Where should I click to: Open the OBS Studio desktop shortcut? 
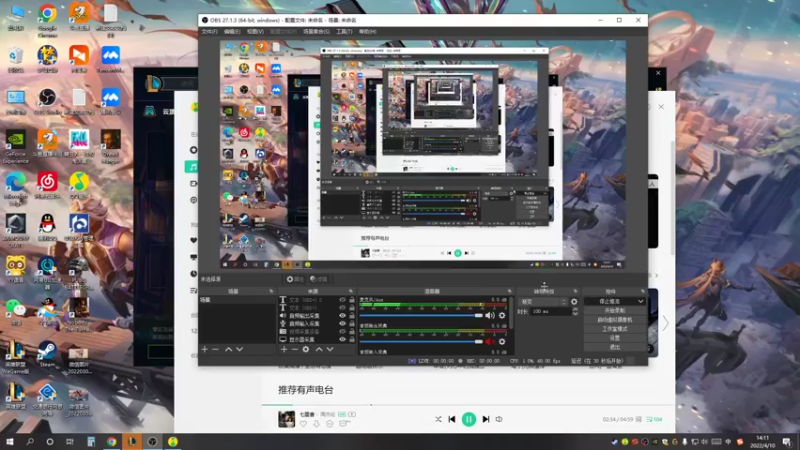47,101
